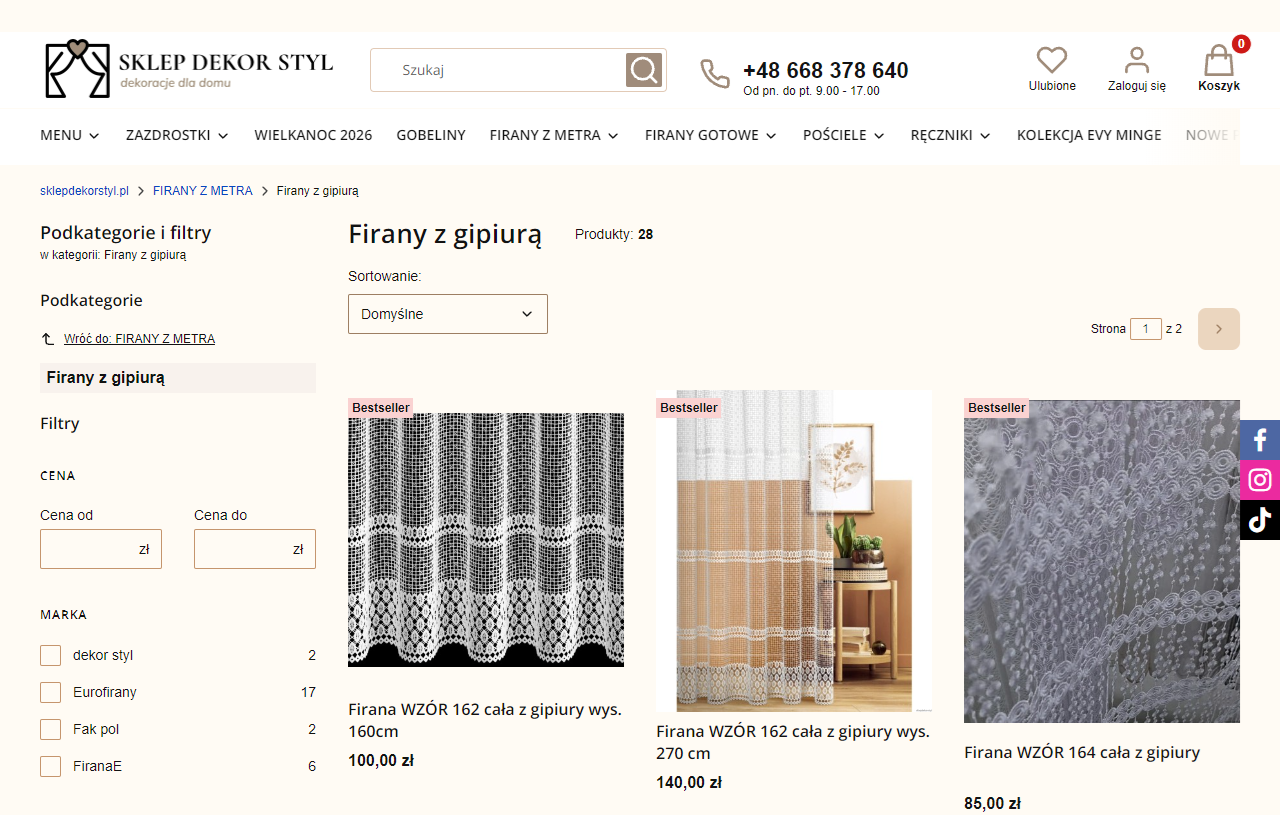Open the Facebook icon on the right edge

1260,439
